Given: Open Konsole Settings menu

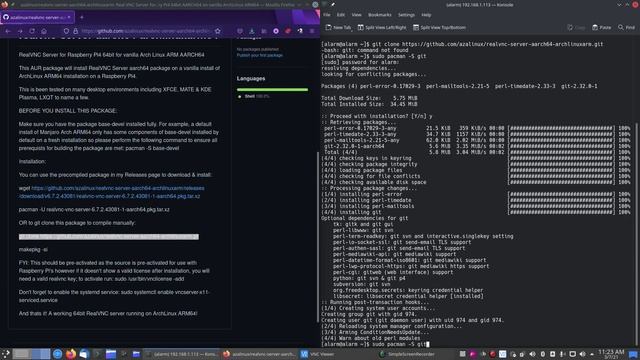Looking at the screenshot, I should point(406,15).
